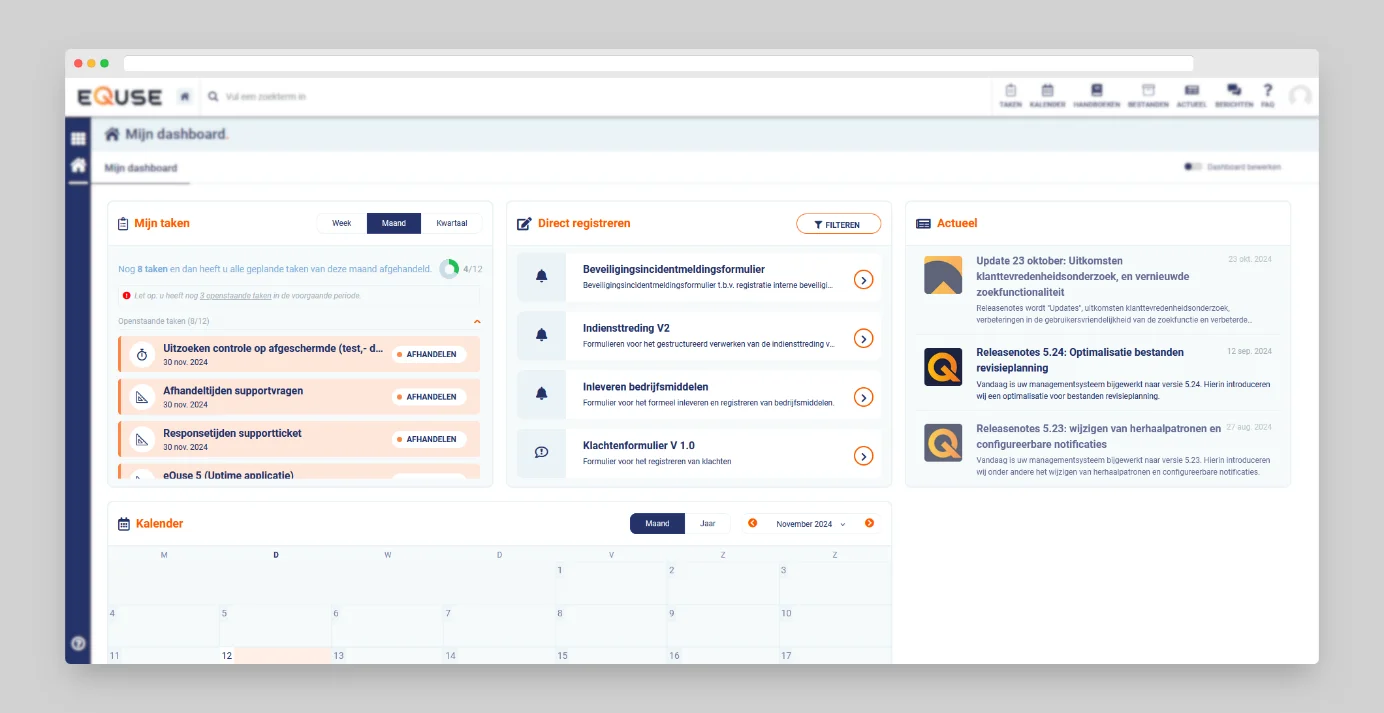This screenshot has width=1384, height=713.
Task: Open Handboeken from the top toolbar
Action: point(1096,95)
